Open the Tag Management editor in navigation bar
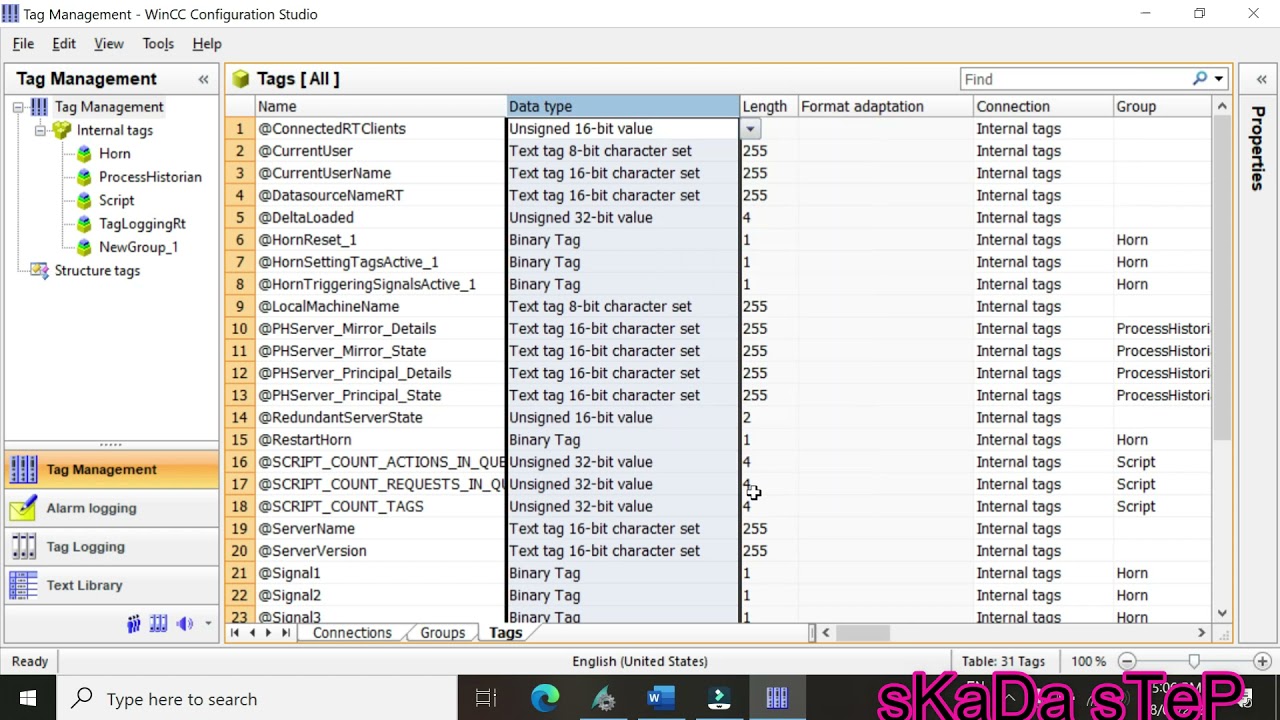The image size is (1280, 720). click(x=111, y=469)
